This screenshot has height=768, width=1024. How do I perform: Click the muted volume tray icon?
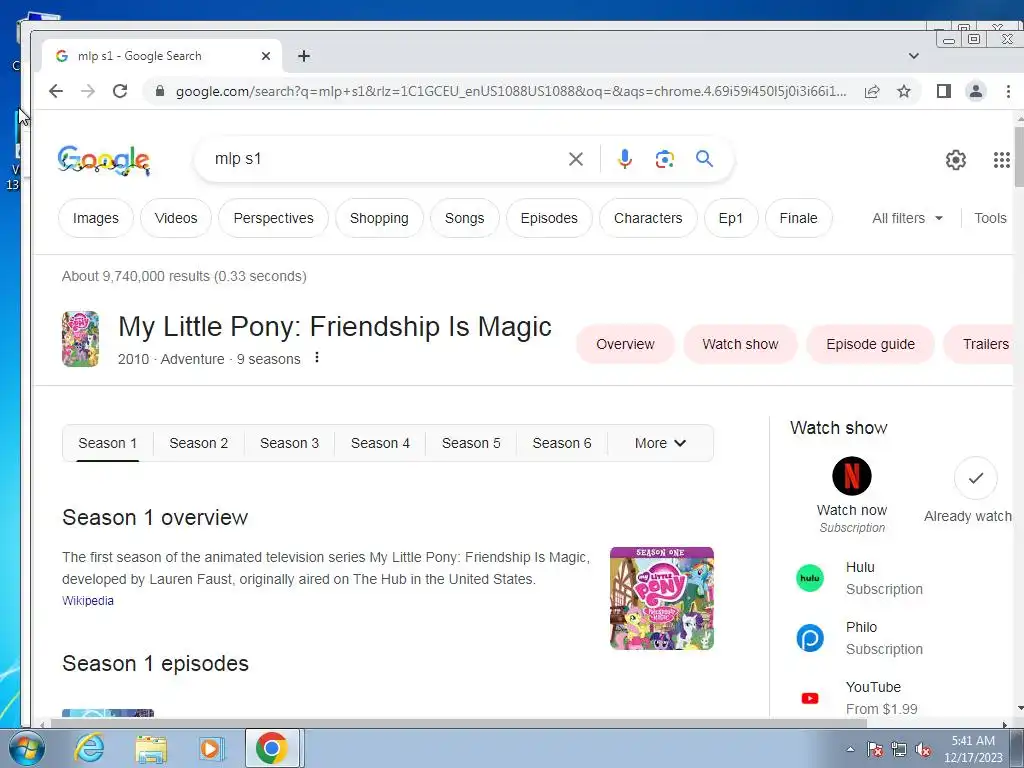[923, 749]
